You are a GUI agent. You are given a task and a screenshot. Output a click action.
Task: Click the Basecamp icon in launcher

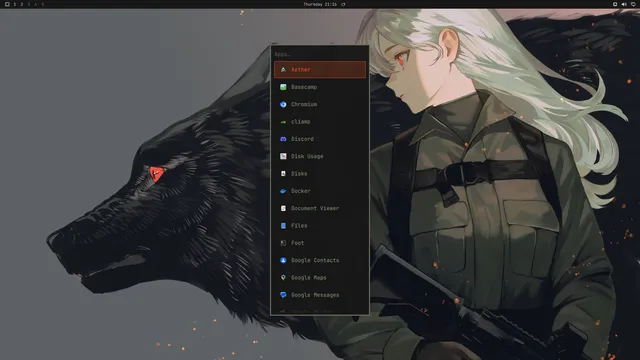pyautogui.click(x=283, y=87)
